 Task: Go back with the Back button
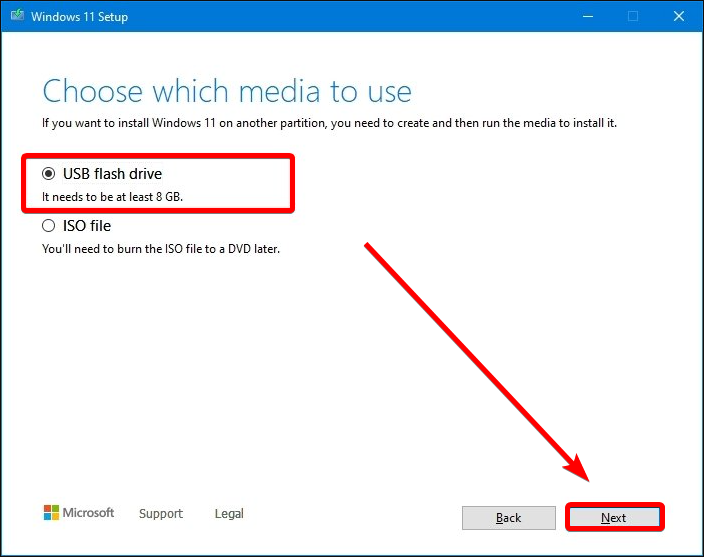(509, 518)
